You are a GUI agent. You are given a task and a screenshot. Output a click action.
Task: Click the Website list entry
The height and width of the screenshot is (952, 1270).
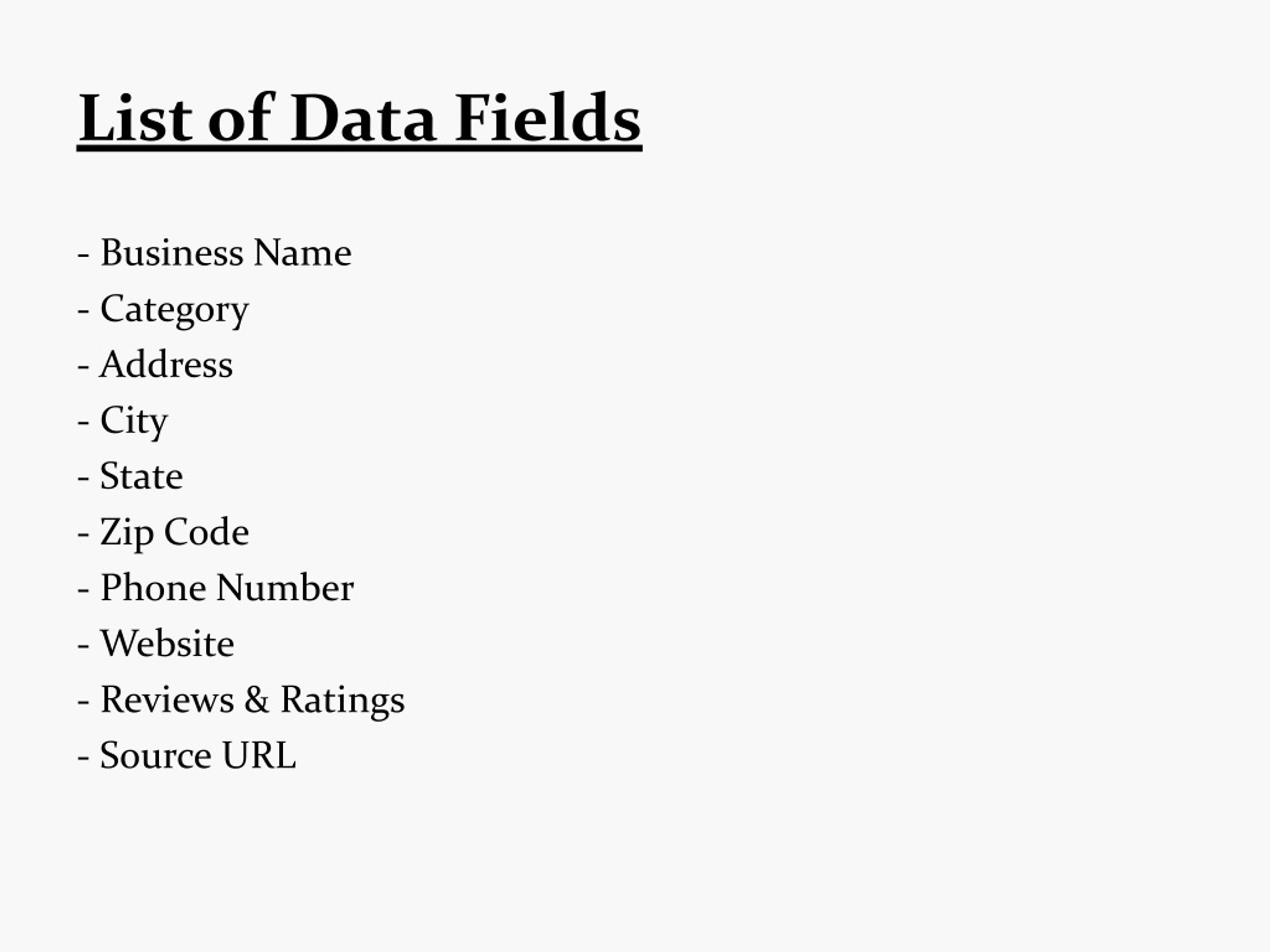[x=156, y=643]
